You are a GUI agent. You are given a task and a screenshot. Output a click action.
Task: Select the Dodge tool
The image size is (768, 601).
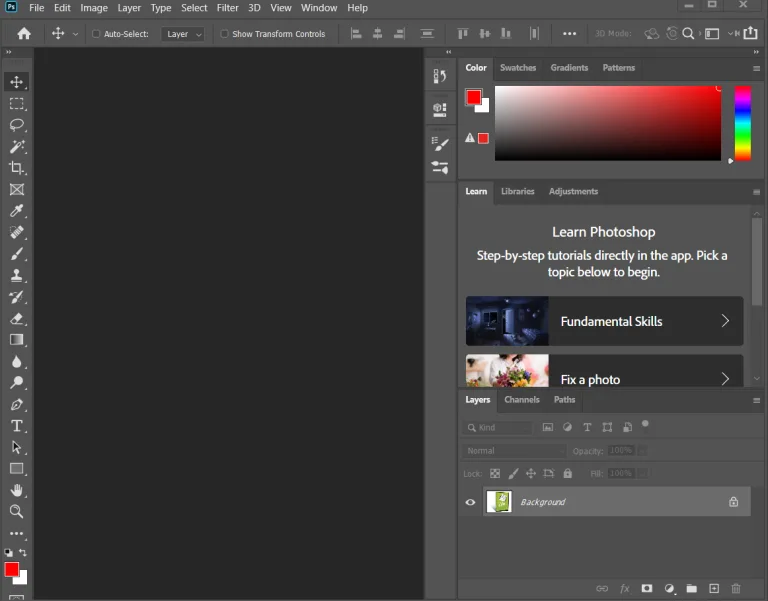point(17,383)
